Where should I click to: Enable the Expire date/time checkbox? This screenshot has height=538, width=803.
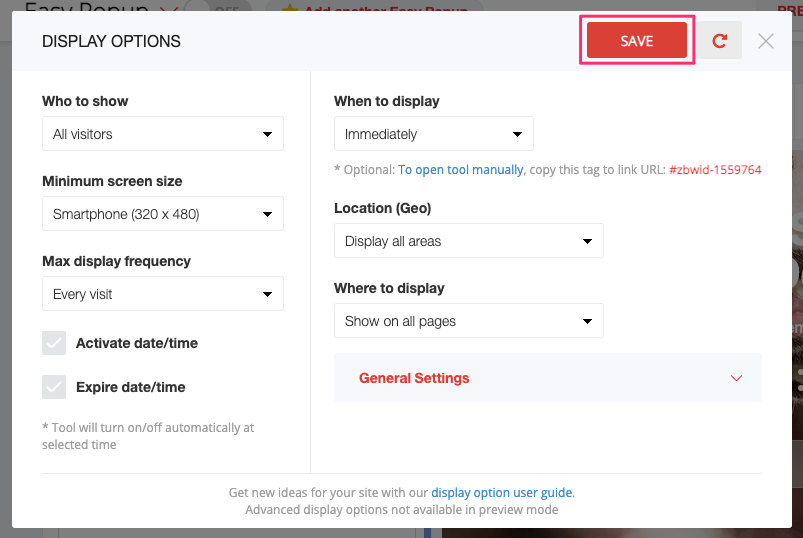[54, 387]
